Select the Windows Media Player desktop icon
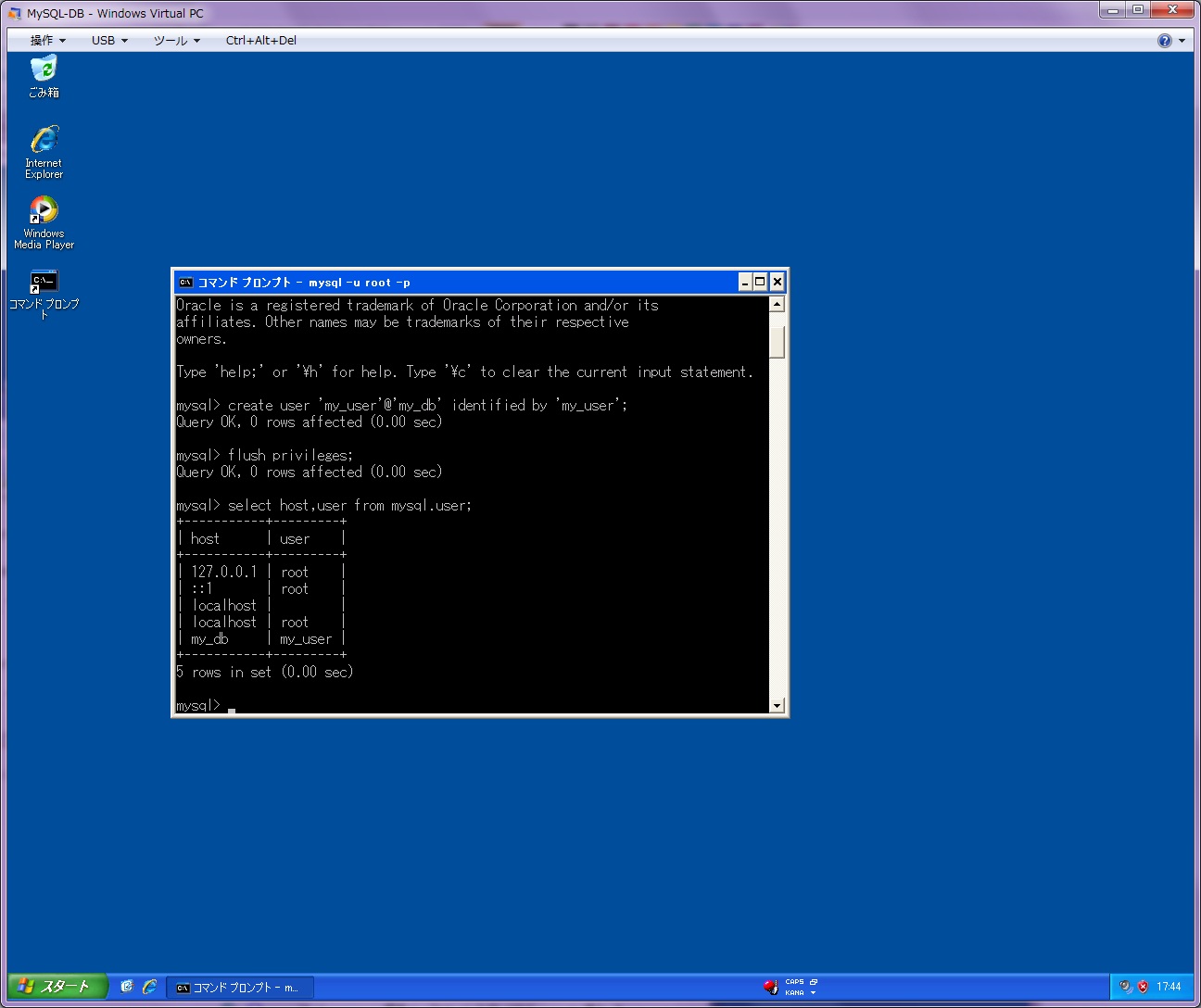Screen dimensions: 1201x1008 pos(44,222)
